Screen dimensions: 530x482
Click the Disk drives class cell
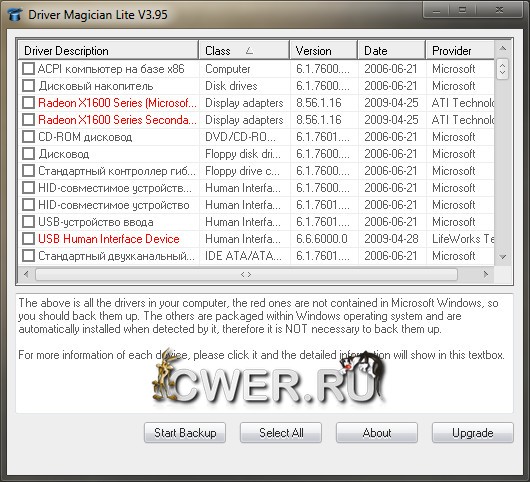click(x=231, y=86)
